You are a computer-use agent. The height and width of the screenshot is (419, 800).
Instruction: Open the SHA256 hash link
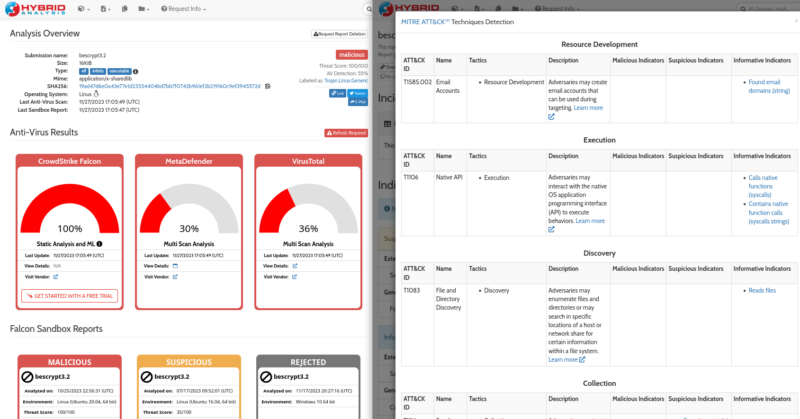(x=169, y=86)
